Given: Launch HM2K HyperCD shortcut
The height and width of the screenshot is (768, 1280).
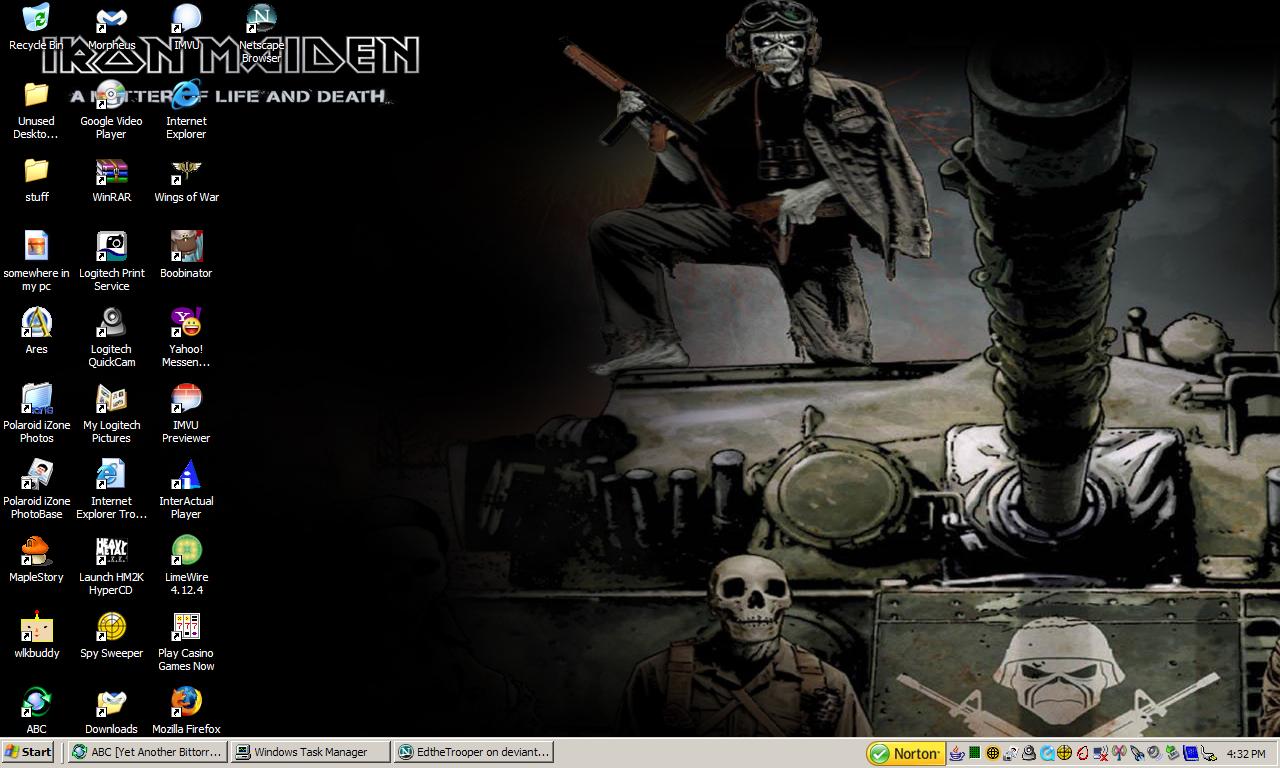Looking at the screenshot, I should pyautogui.click(x=111, y=566).
